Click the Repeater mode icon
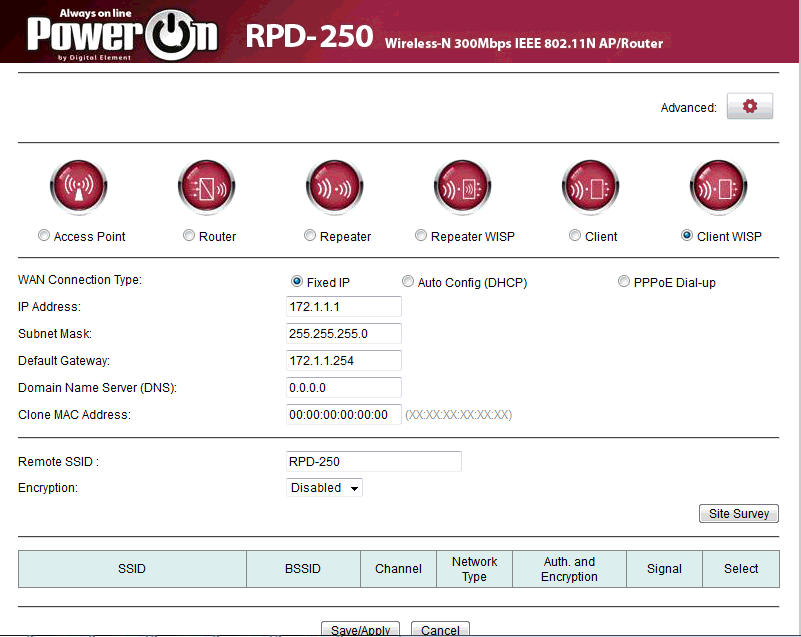This screenshot has height=637, width=801. click(335, 187)
